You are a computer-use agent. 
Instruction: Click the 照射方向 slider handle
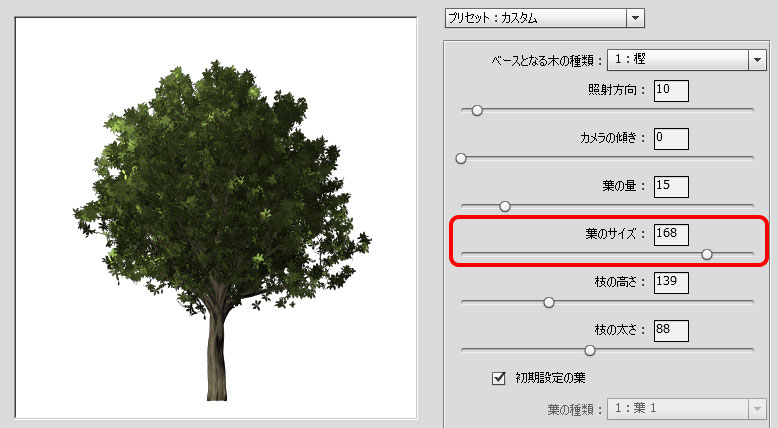[477, 111]
